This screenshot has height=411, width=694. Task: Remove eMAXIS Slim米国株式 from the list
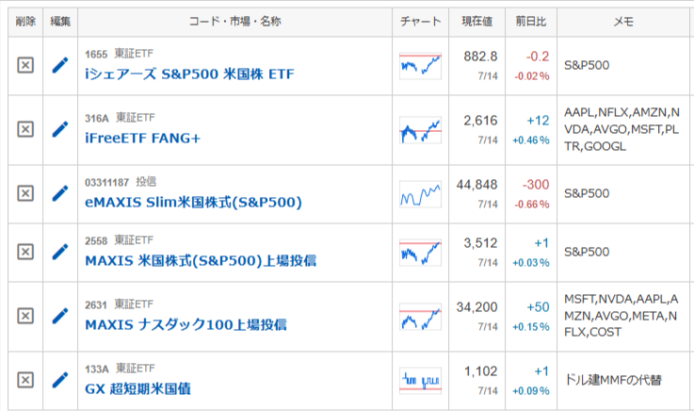pos(25,193)
